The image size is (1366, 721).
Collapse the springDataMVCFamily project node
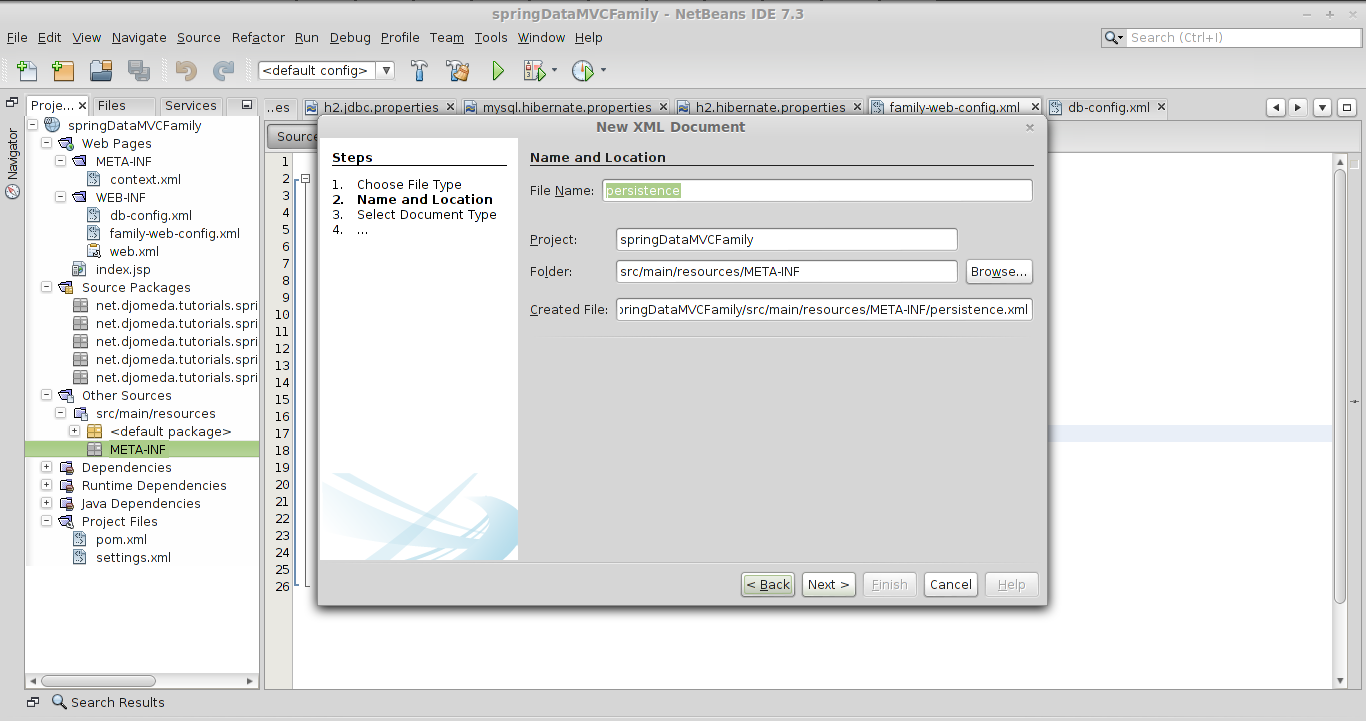point(32,125)
